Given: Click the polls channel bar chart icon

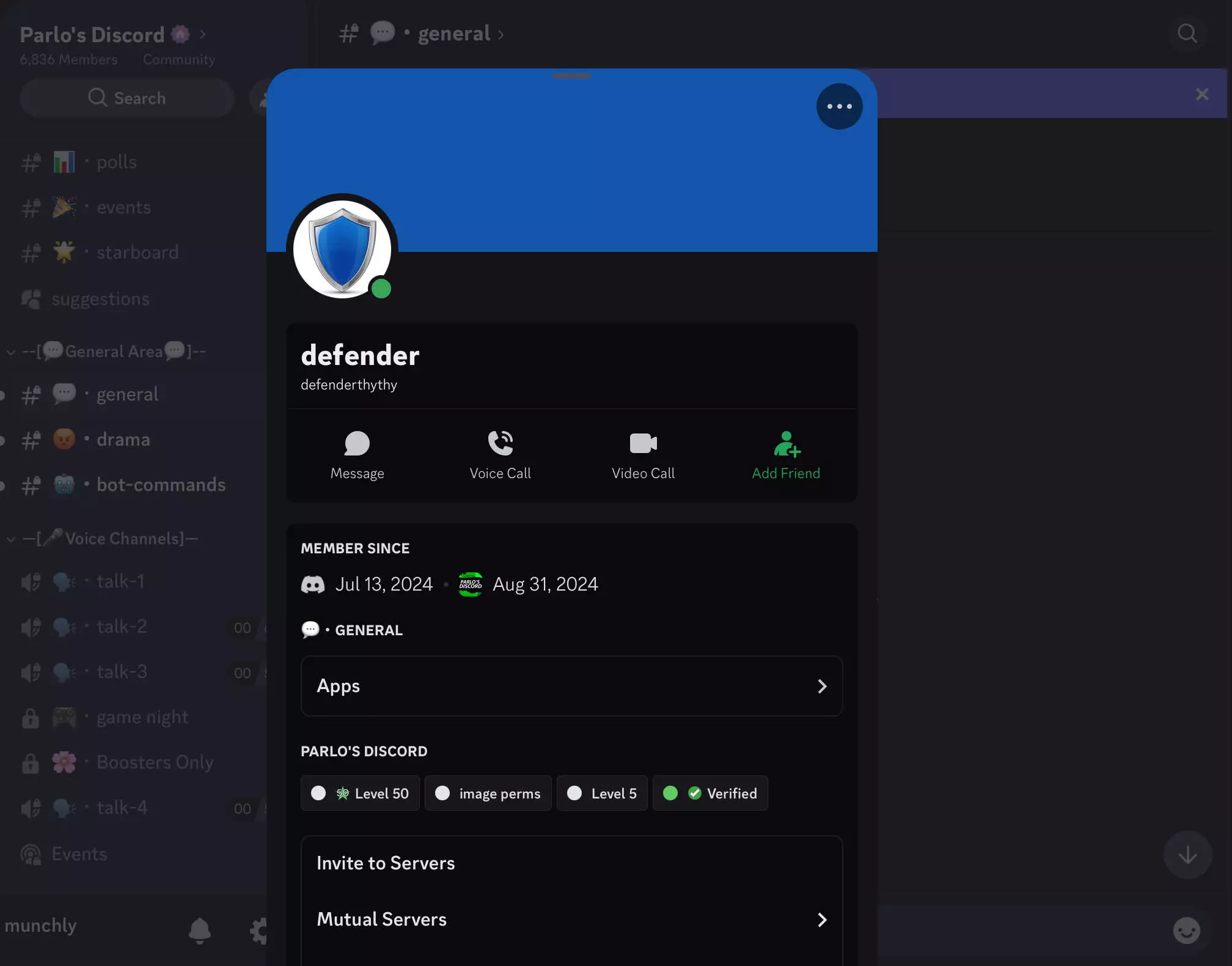Looking at the screenshot, I should (x=64, y=162).
